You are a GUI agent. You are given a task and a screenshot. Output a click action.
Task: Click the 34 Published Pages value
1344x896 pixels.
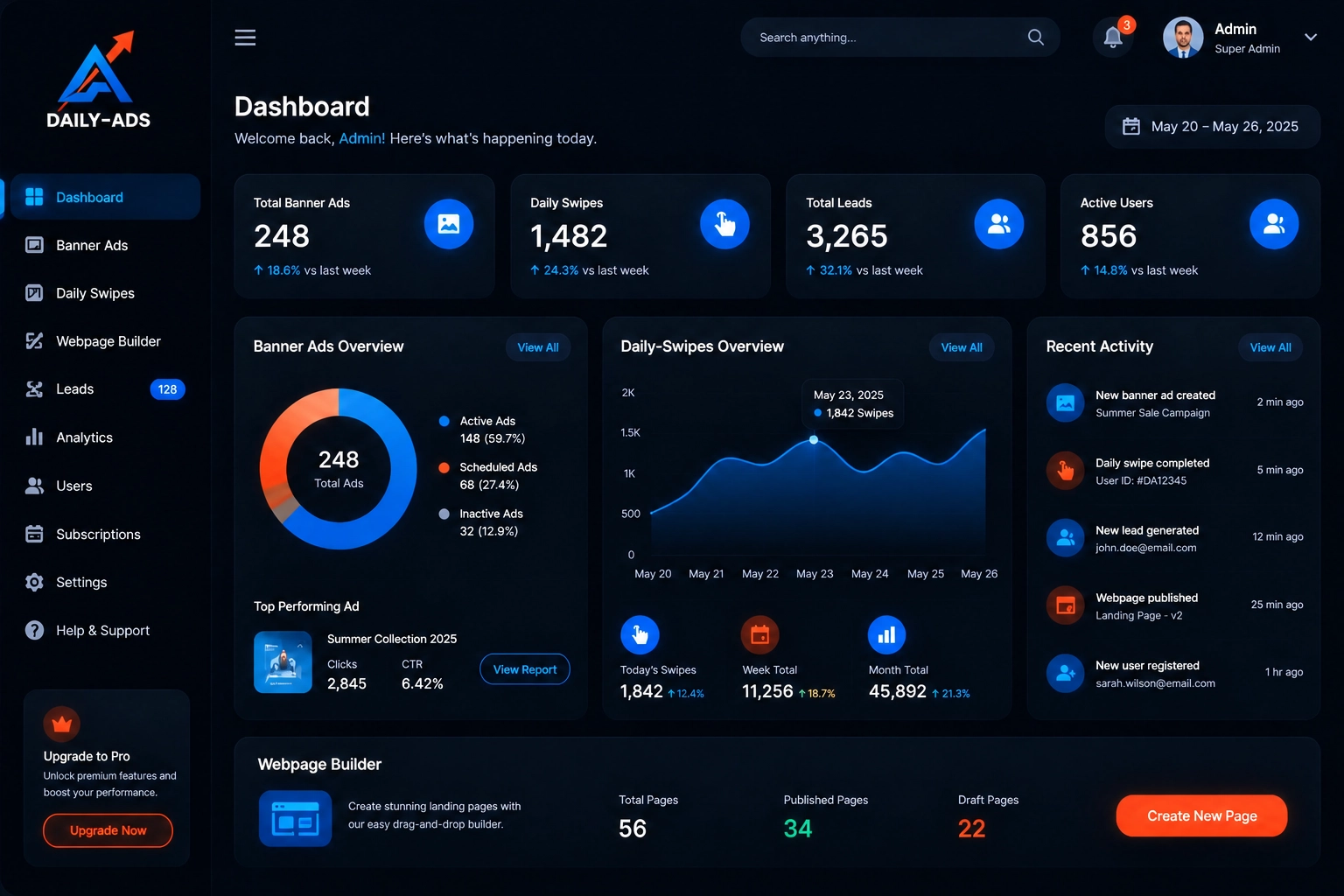(x=797, y=829)
